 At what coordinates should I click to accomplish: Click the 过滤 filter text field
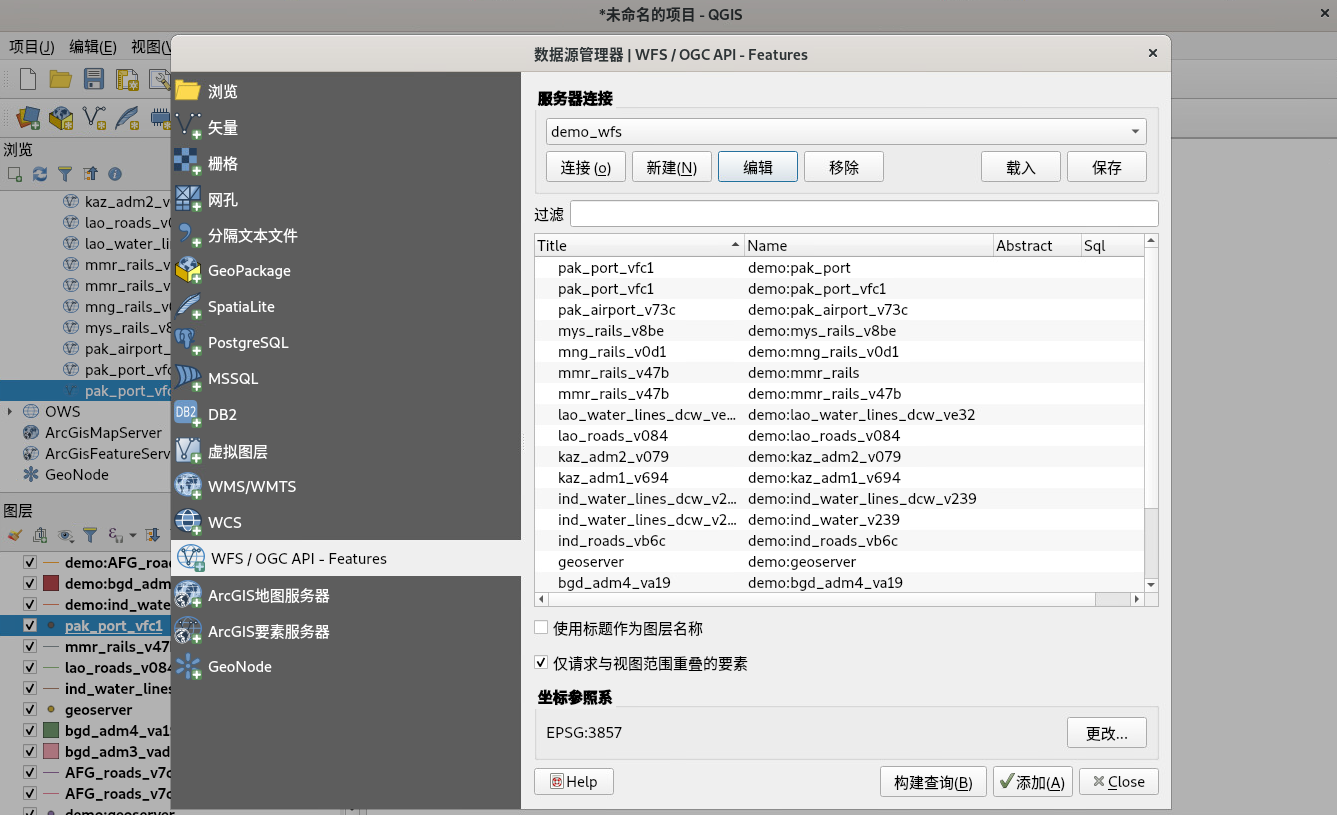[864, 213]
